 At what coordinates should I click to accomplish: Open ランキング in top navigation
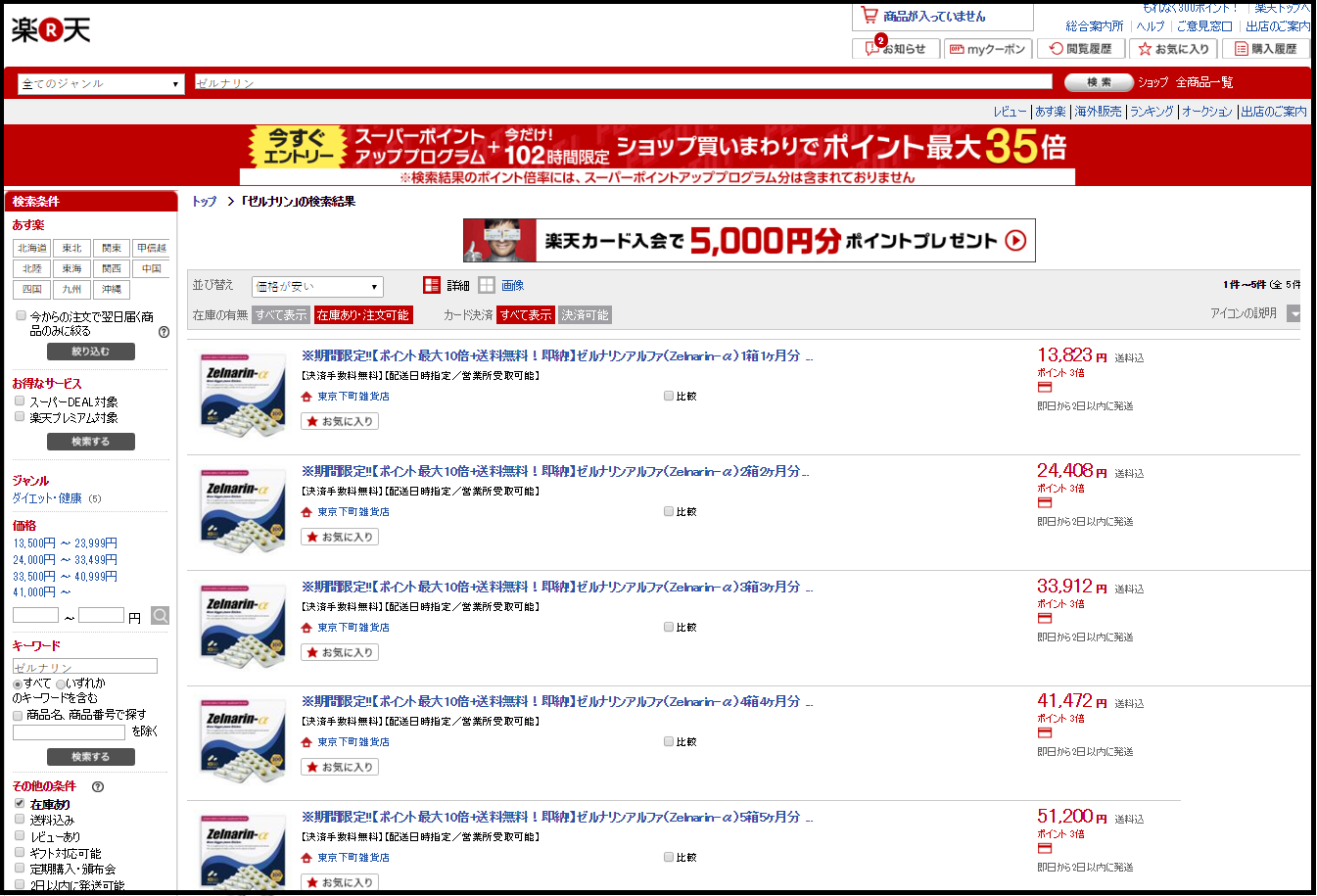point(1151,112)
